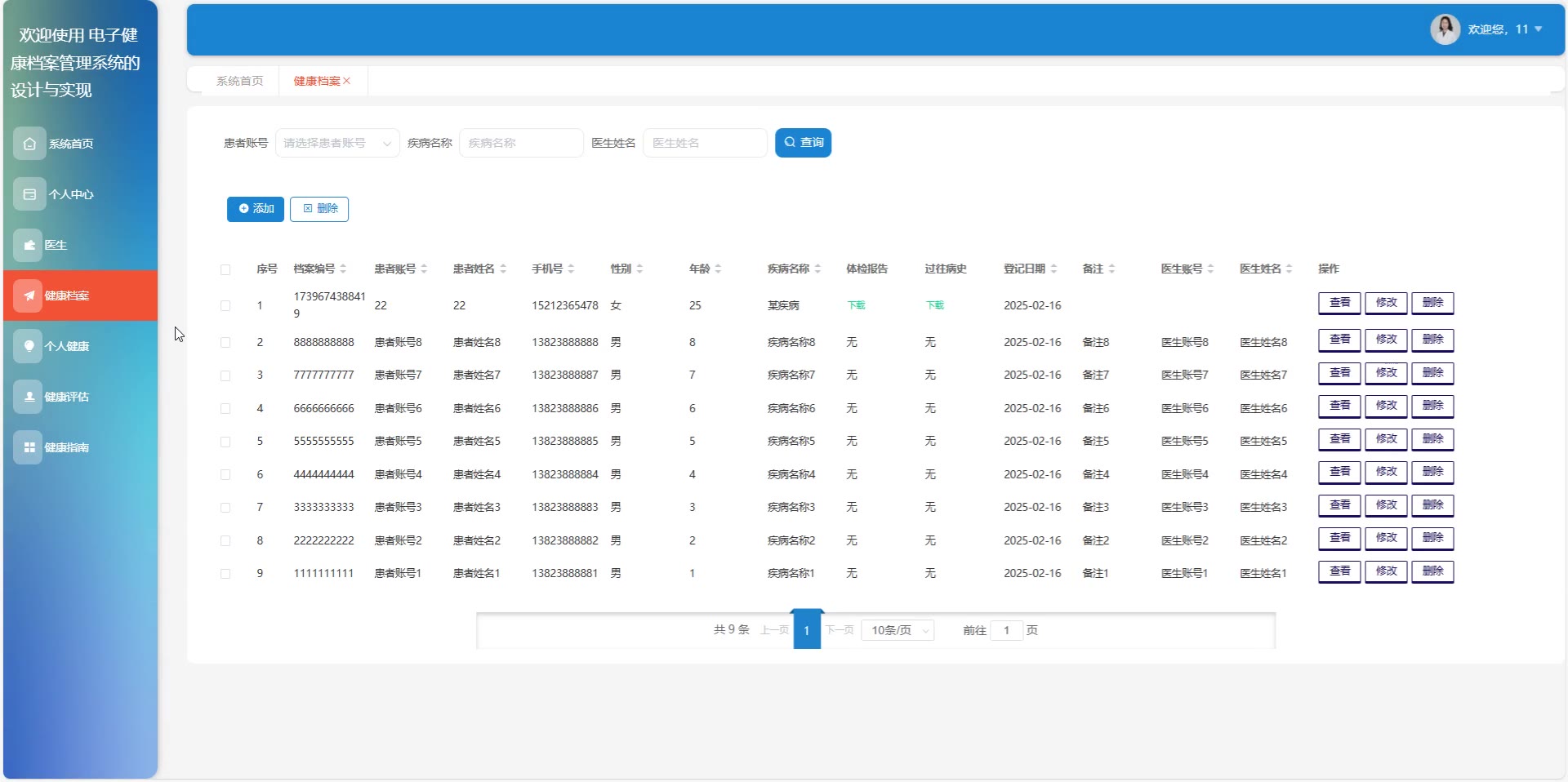Sort by 档案编号 column sort arrows
This screenshot has width=1568, height=782.
(x=344, y=269)
